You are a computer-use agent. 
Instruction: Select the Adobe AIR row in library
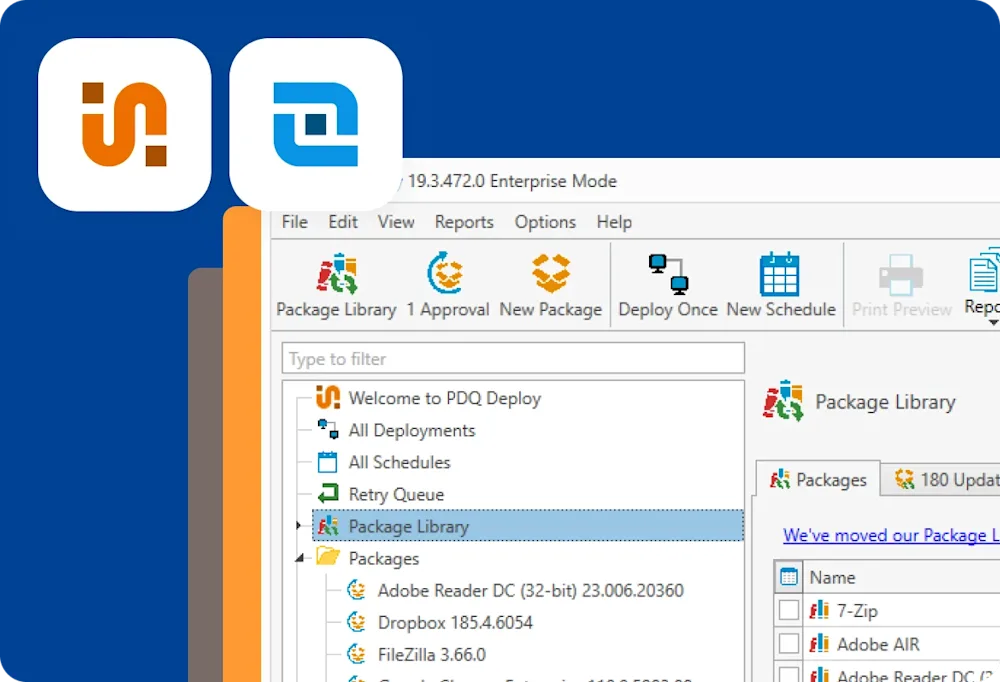[887, 644]
